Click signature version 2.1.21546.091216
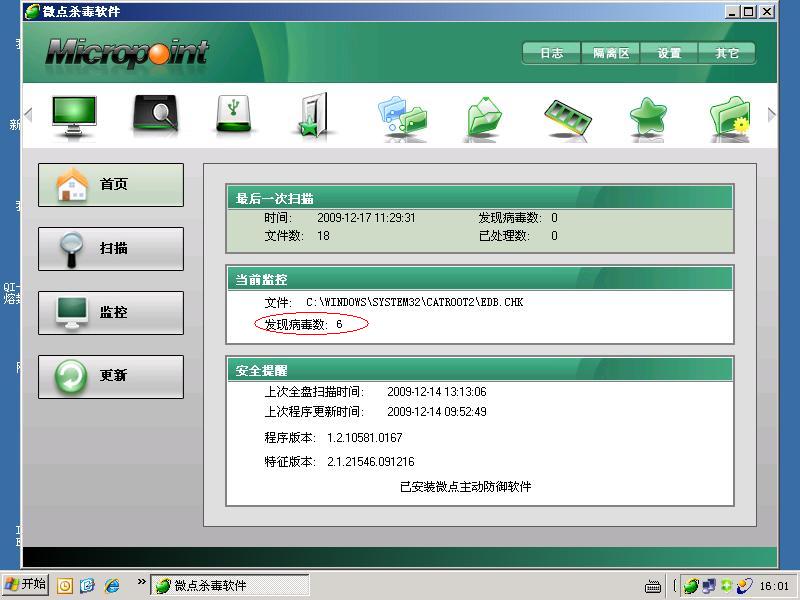The width and height of the screenshot is (800, 600). tap(370, 462)
